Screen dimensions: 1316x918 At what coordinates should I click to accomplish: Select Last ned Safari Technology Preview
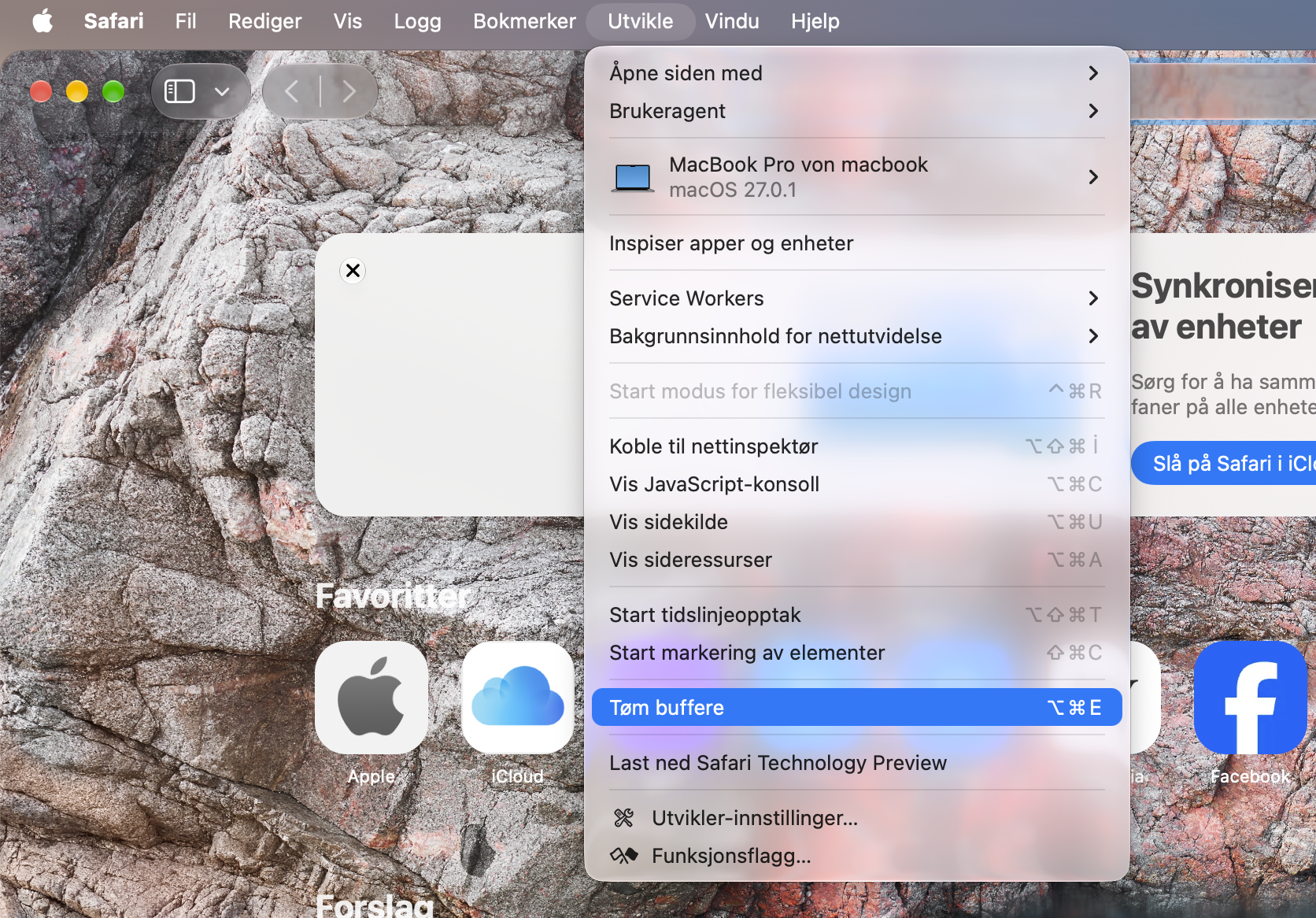click(857, 763)
